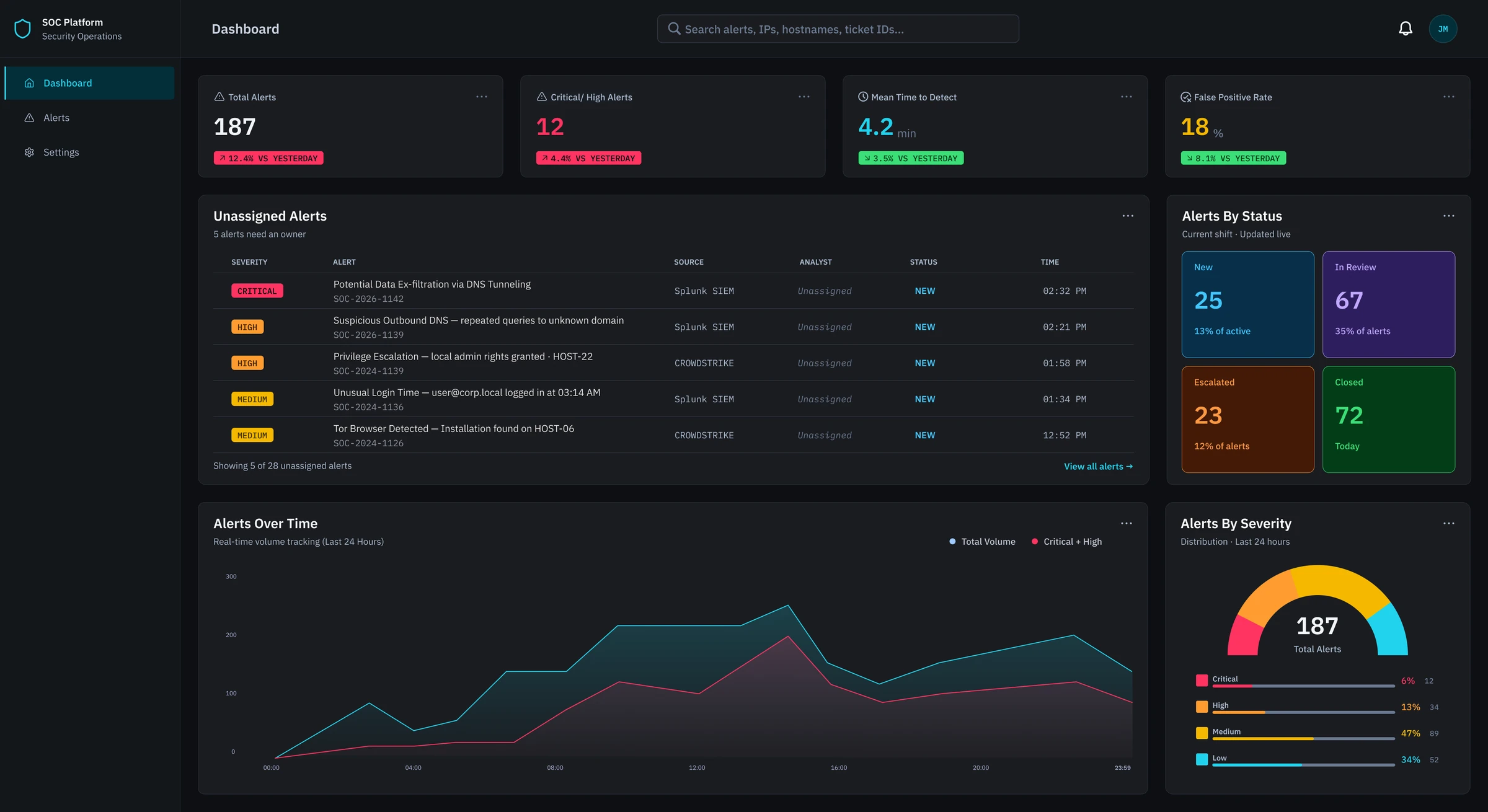The height and width of the screenshot is (812, 1488).
Task: Open the Alerts Over Time options menu
Action: coord(1127,523)
